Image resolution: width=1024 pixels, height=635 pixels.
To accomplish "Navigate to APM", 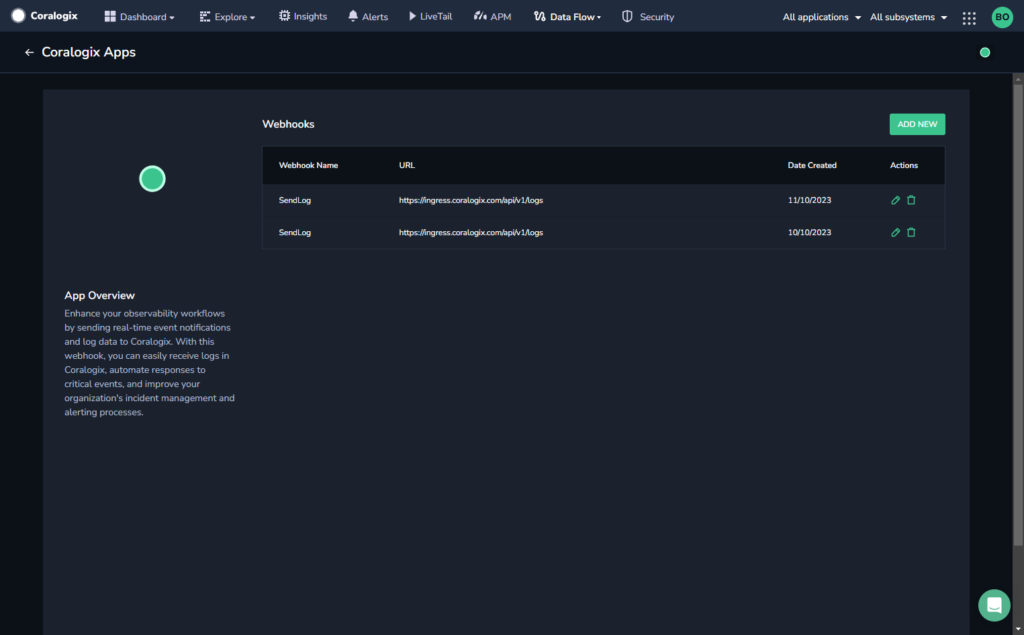I will (x=492, y=16).
